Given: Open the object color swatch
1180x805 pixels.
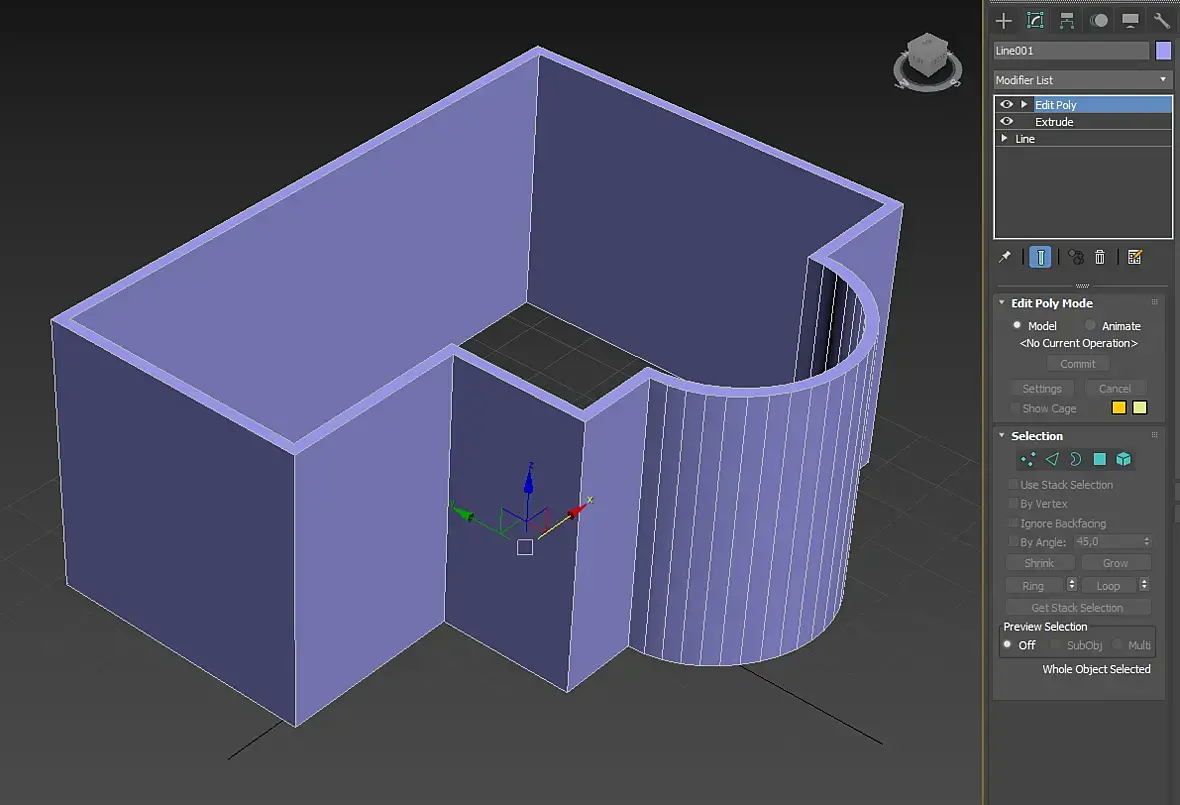Looking at the screenshot, I should 1163,50.
